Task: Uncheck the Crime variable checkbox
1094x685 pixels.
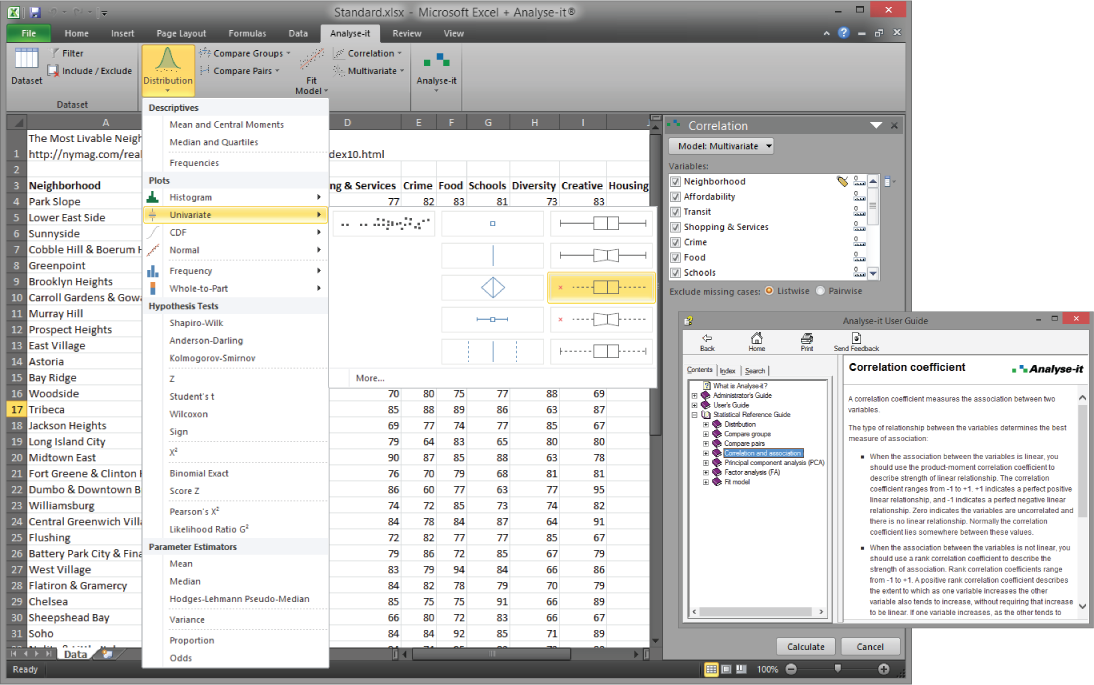Action: pyautogui.click(x=676, y=242)
